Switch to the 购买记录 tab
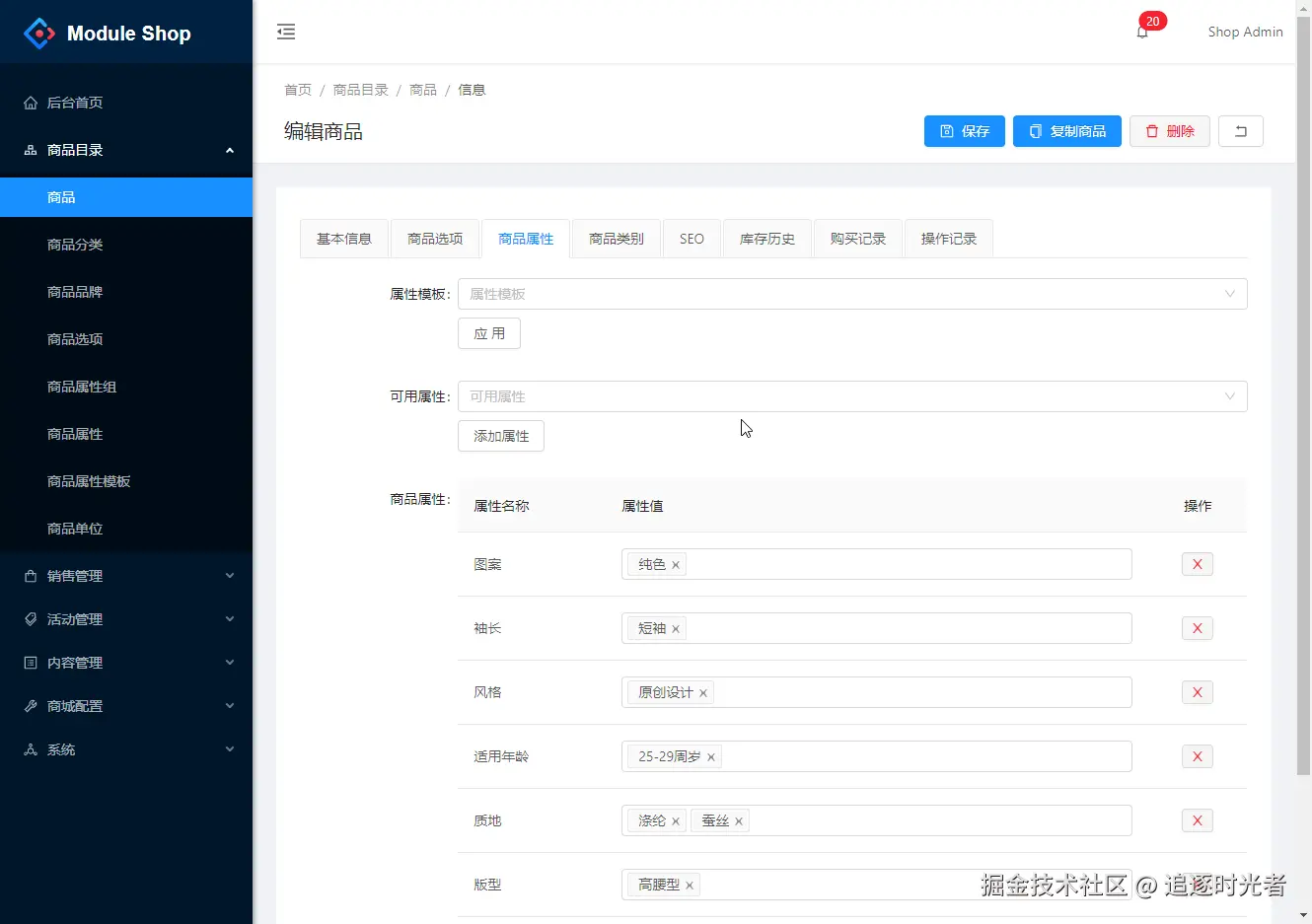The height and width of the screenshot is (924, 1312). tap(858, 239)
